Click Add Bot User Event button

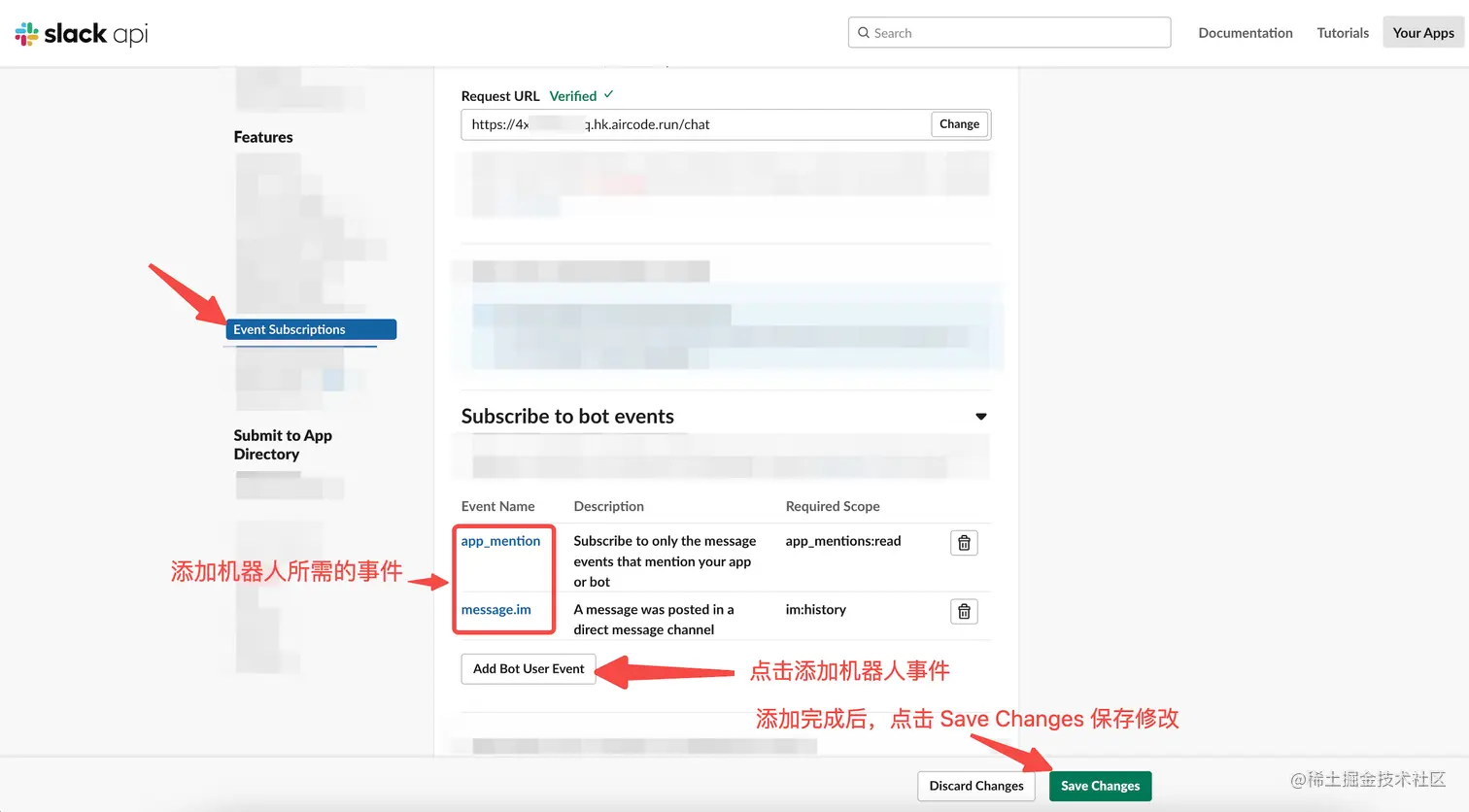(x=529, y=669)
